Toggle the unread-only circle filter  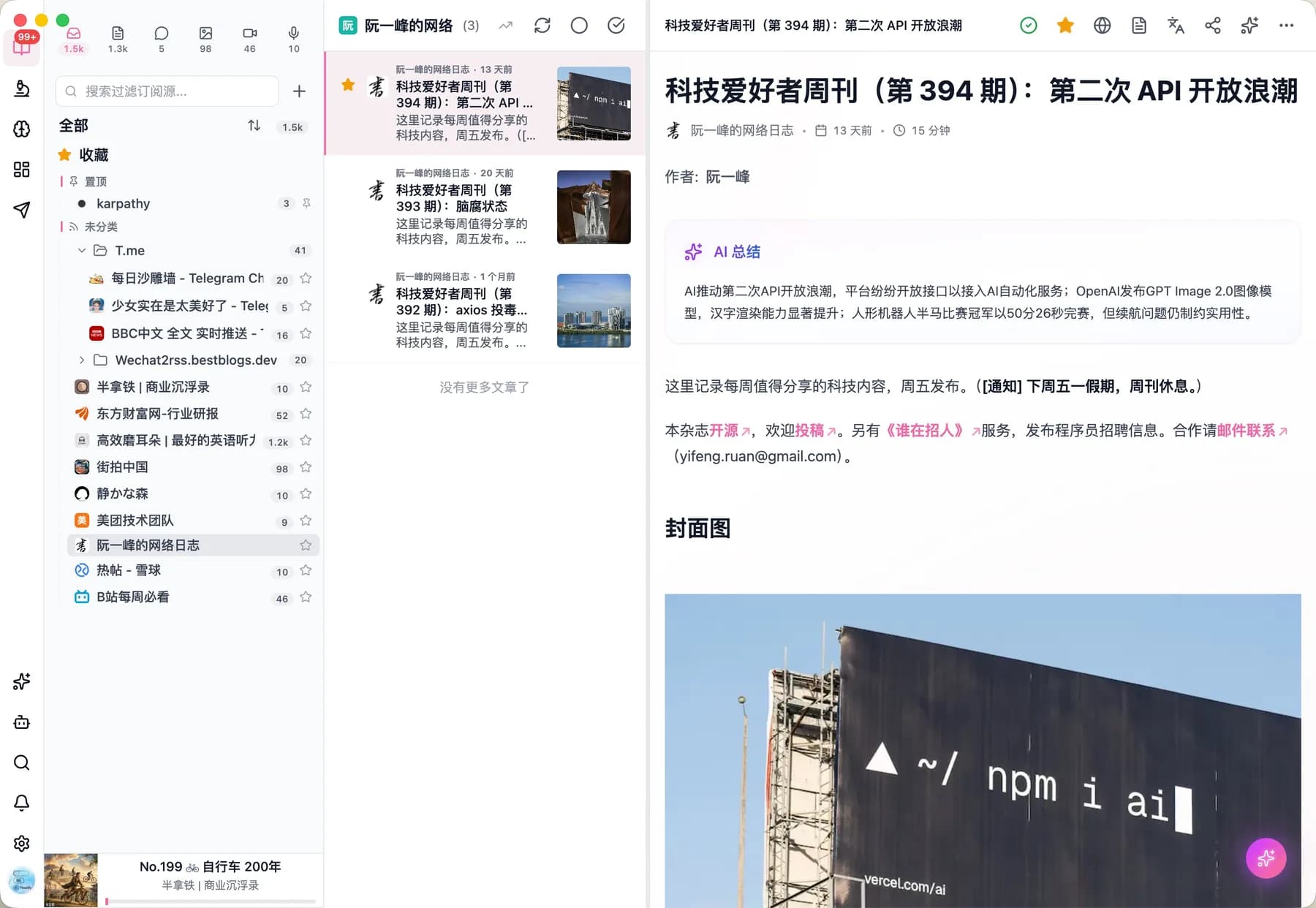tap(579, 26)
